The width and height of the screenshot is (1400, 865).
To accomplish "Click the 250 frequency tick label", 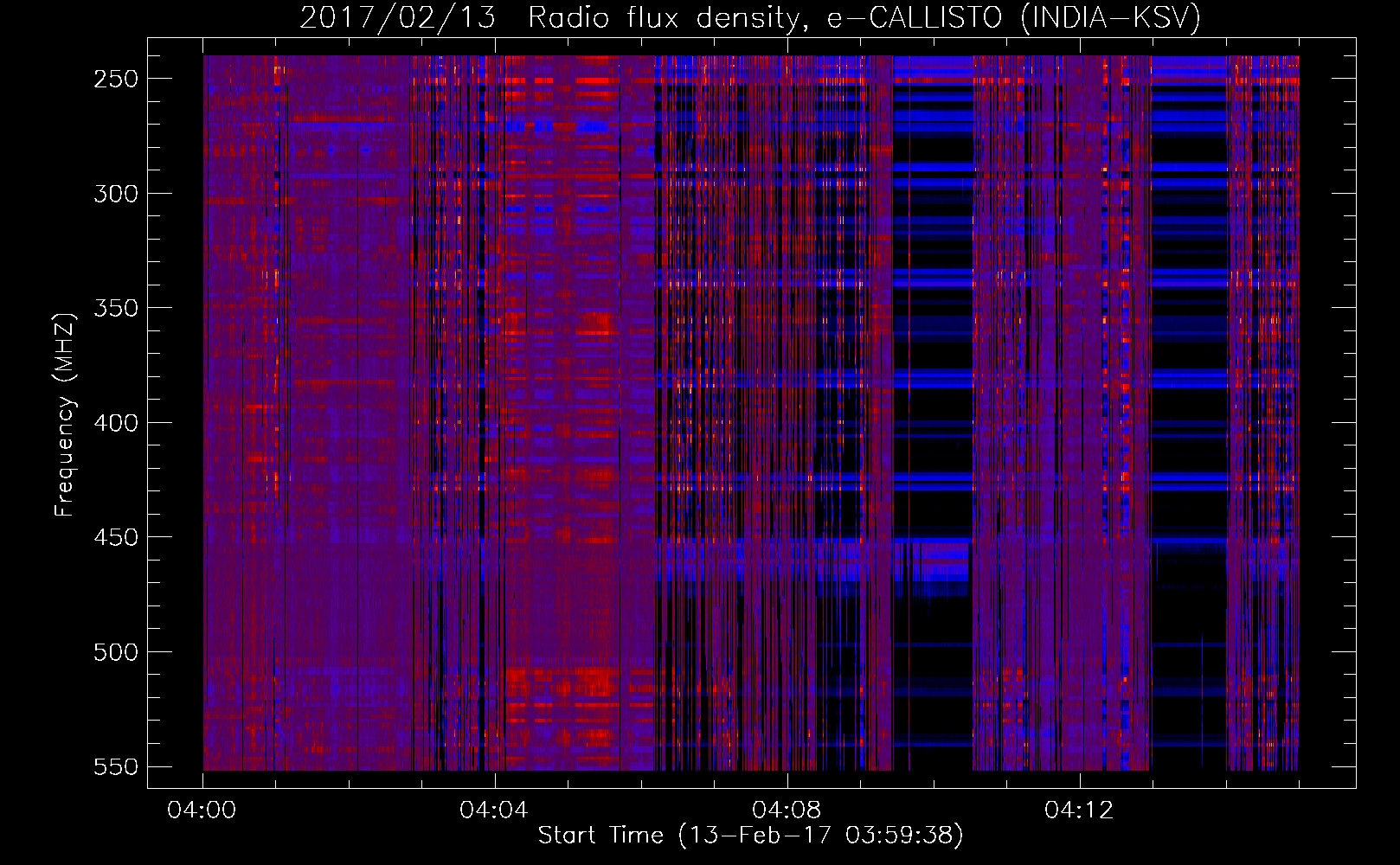I will point(116,79).
